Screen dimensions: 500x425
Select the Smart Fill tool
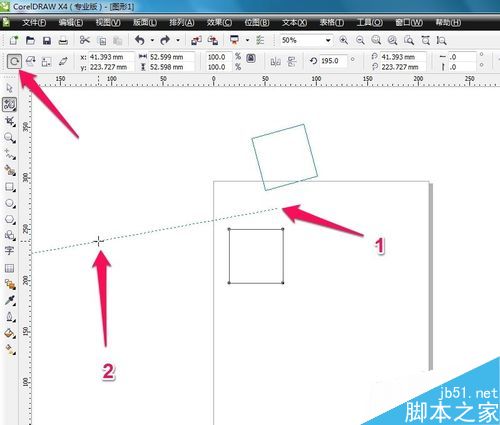coord(10,170)
